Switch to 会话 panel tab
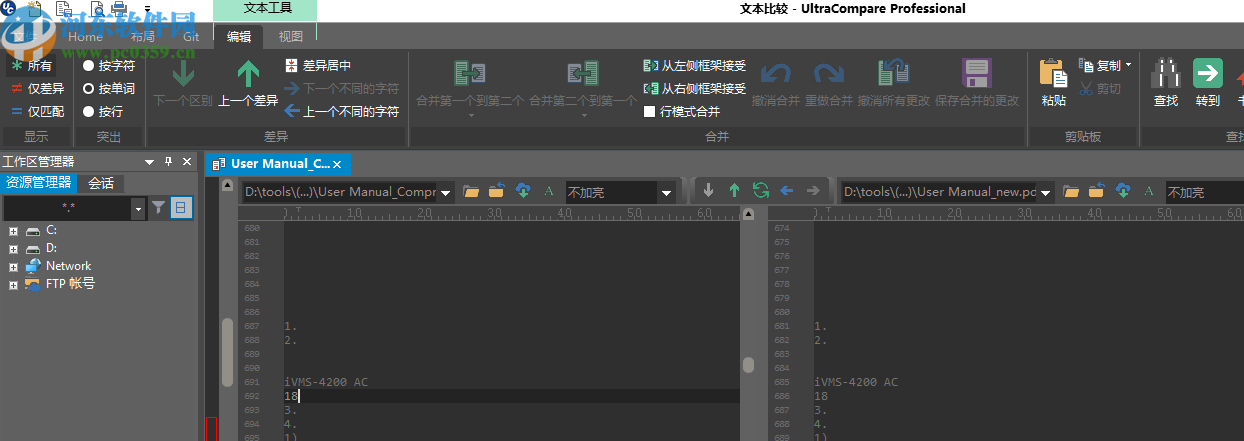Screen dimensions: 1244x441 [101, 183]
